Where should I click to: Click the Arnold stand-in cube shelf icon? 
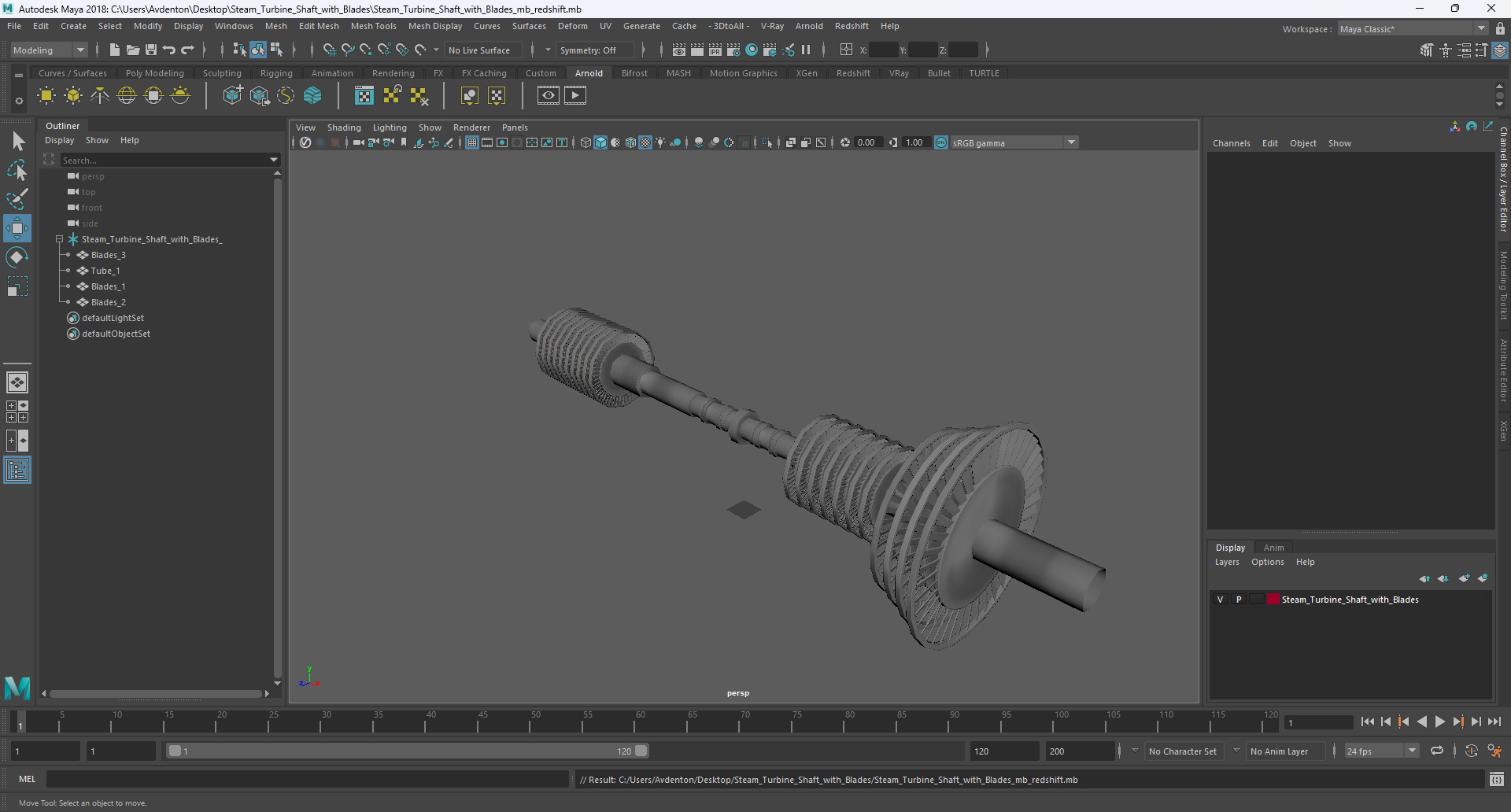[233, 96]
